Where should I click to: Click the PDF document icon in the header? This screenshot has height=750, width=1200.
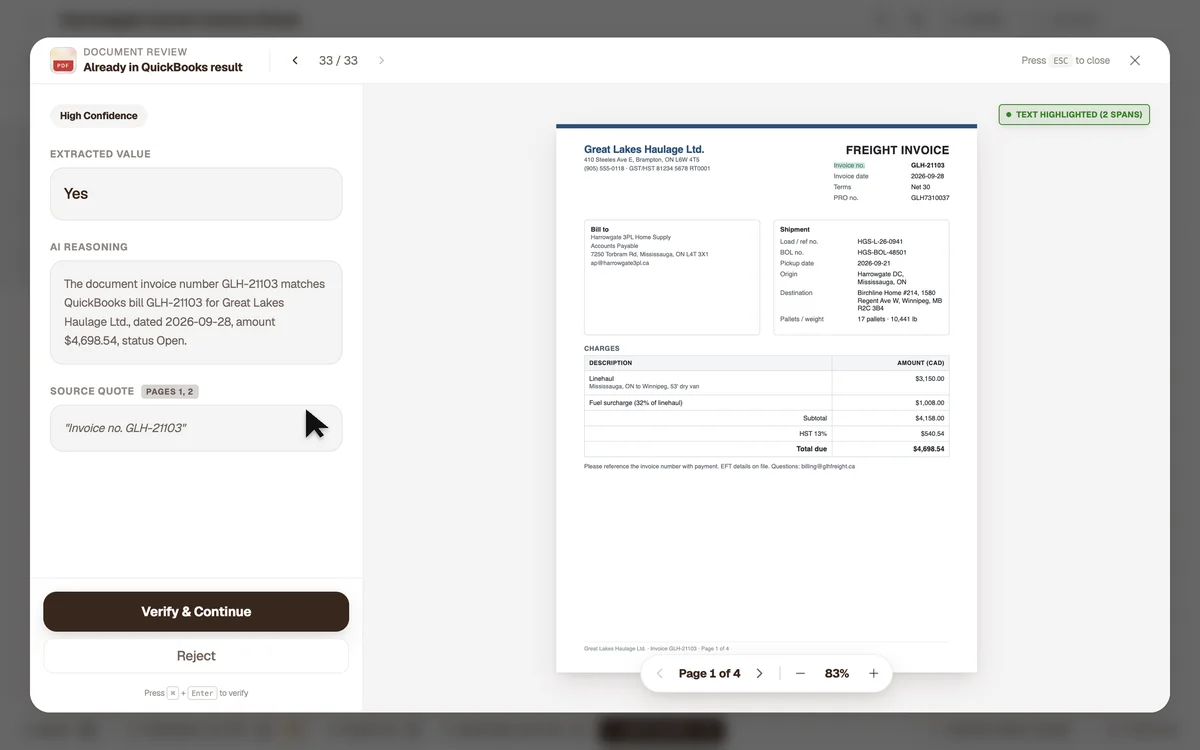(x=63, y=61)
